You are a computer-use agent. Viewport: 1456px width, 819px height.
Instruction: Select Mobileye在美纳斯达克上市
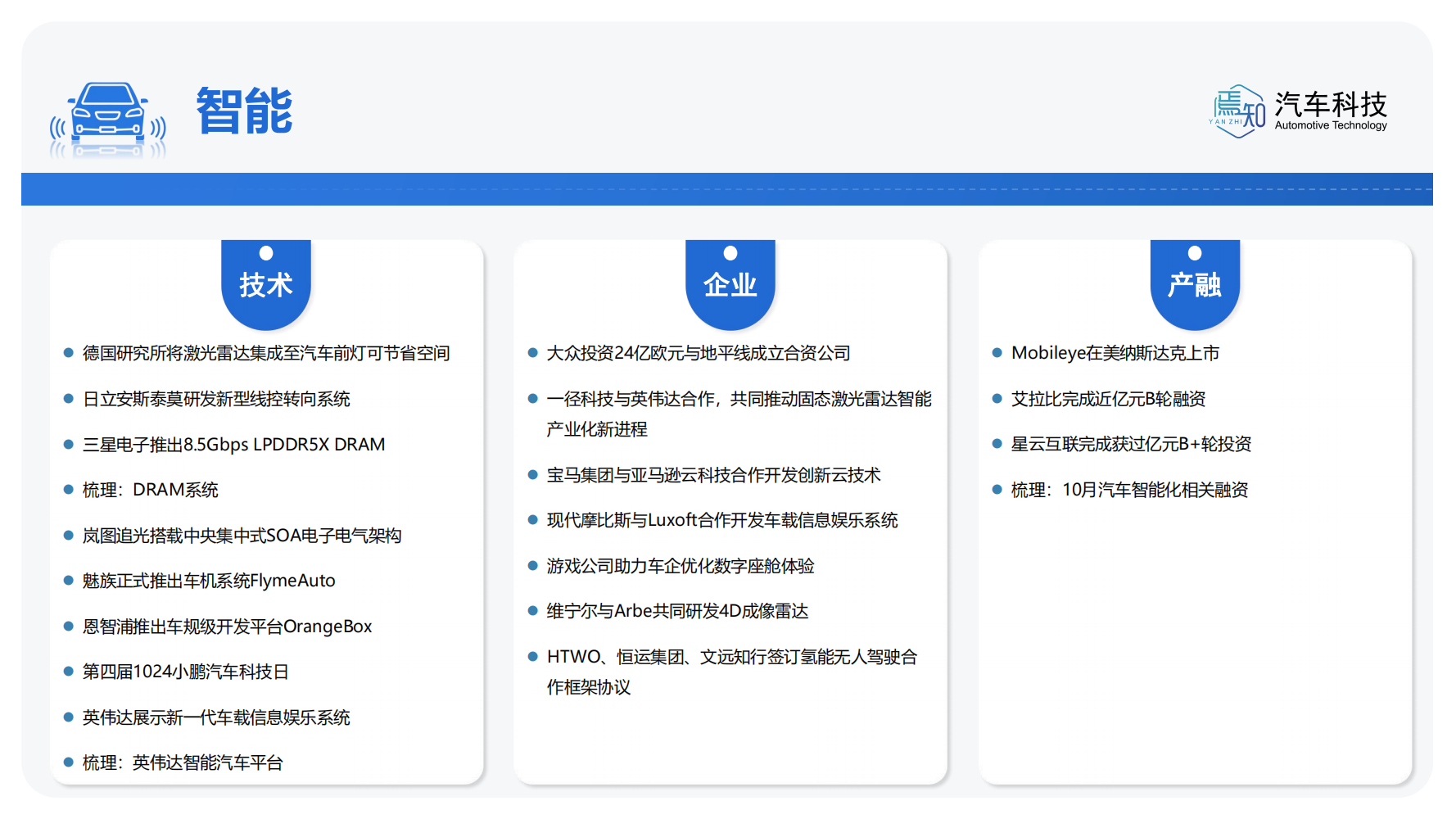1115,353
